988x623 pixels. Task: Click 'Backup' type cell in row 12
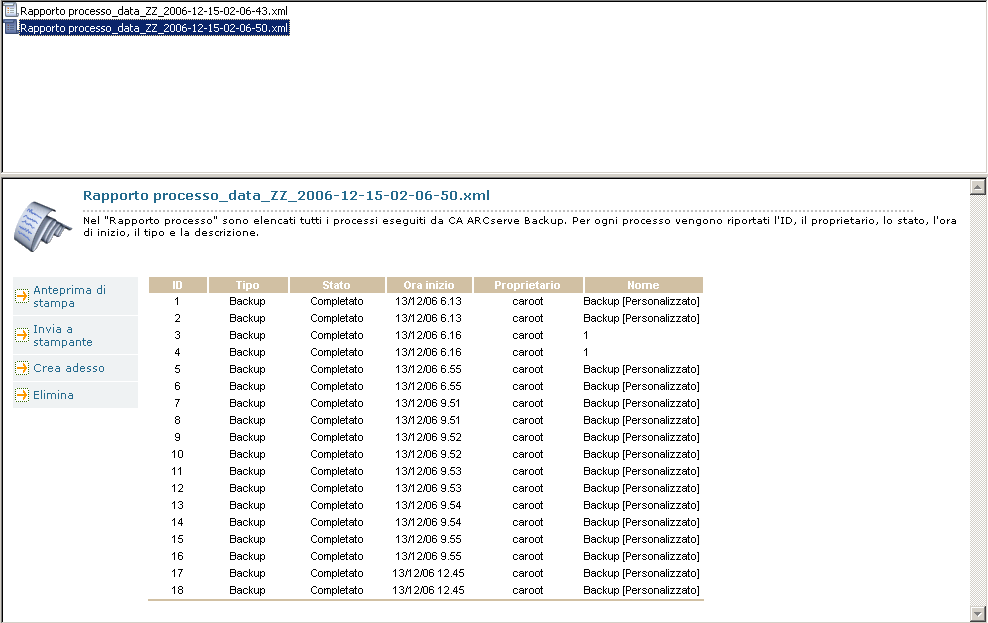click(248, 489)
